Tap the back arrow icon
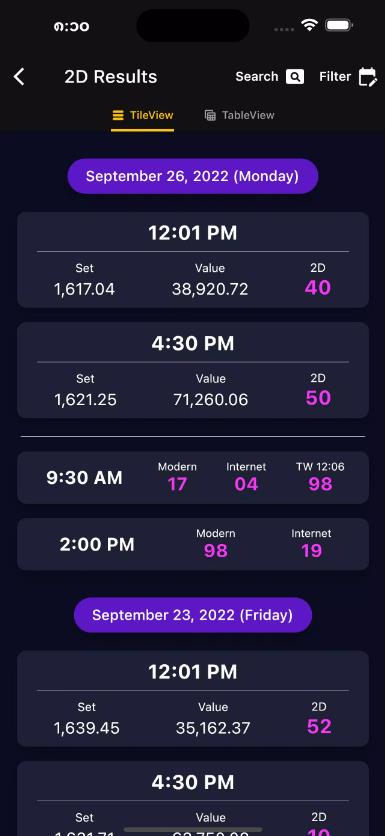 coord(19,77)
